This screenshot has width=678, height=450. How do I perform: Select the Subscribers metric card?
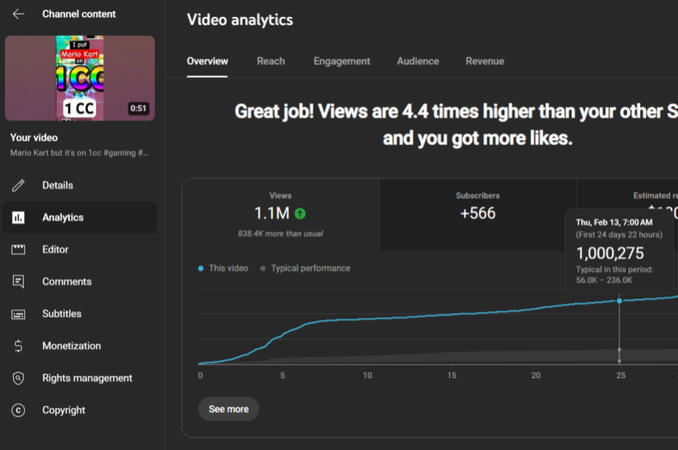click(x=477, y=214)
